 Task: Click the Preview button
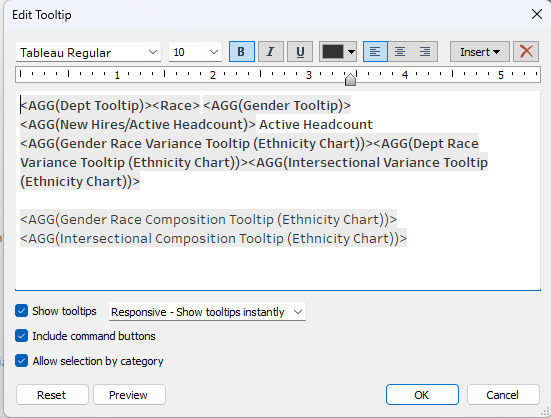click(129, 395)
